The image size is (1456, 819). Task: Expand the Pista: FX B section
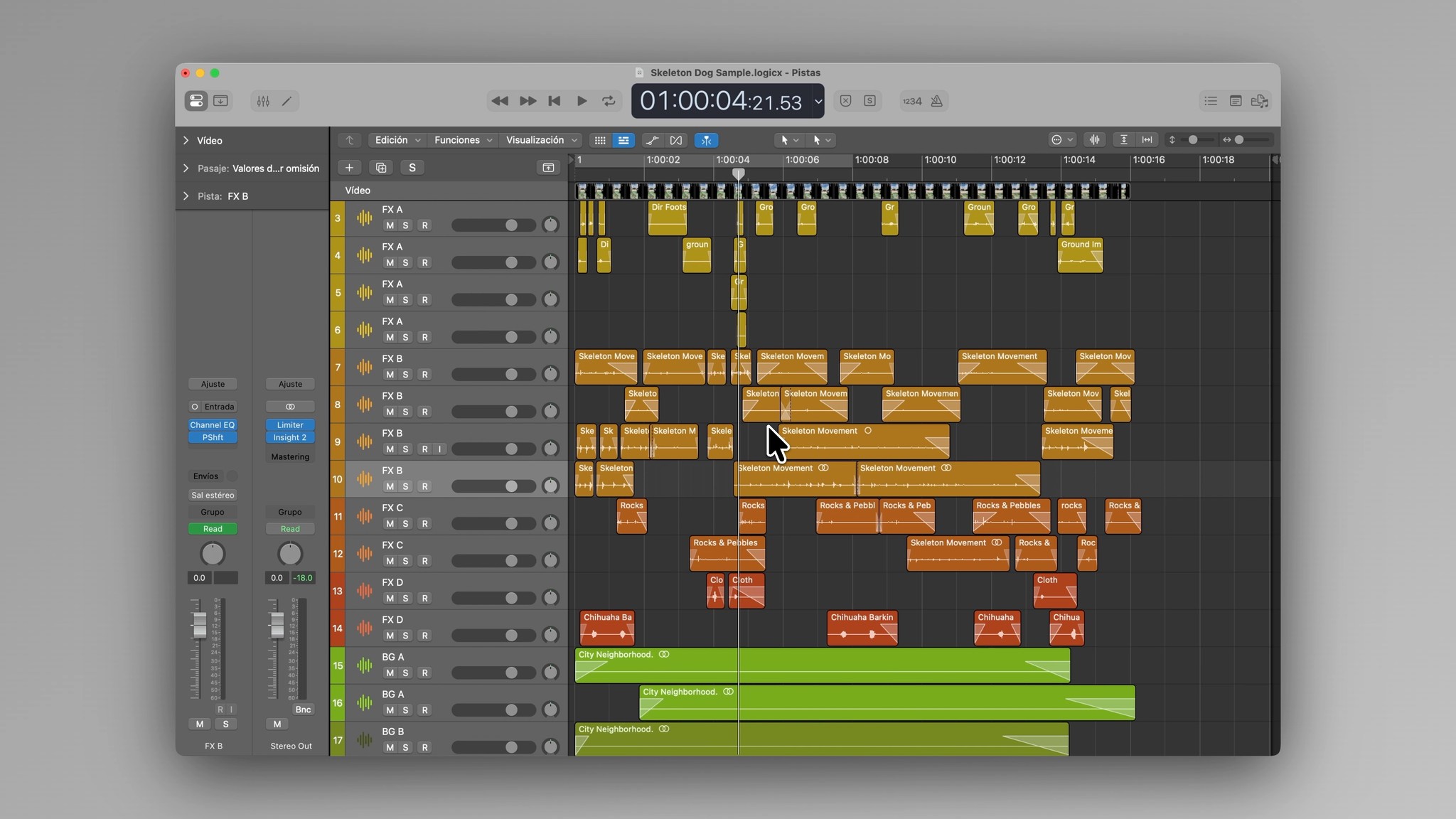[186, 196]
